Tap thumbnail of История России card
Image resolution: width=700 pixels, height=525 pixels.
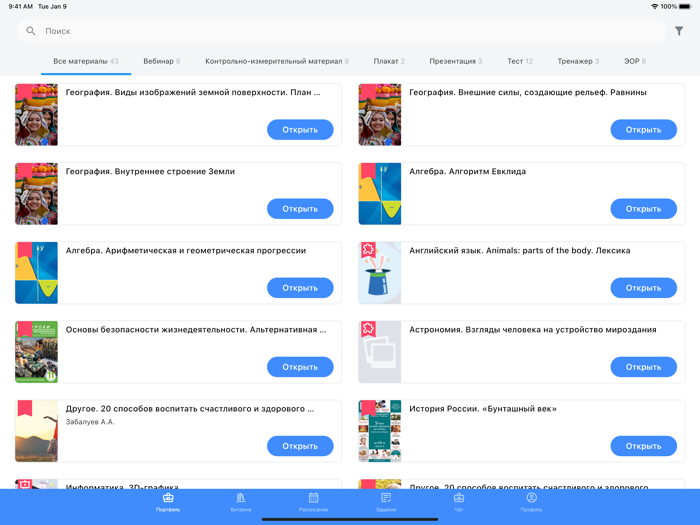tap(379, 431)
